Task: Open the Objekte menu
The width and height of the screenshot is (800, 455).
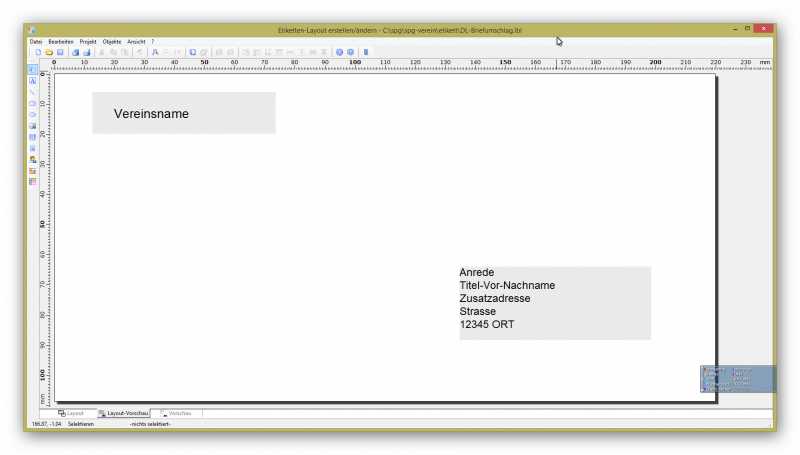Action: click(x=112, y=41)
